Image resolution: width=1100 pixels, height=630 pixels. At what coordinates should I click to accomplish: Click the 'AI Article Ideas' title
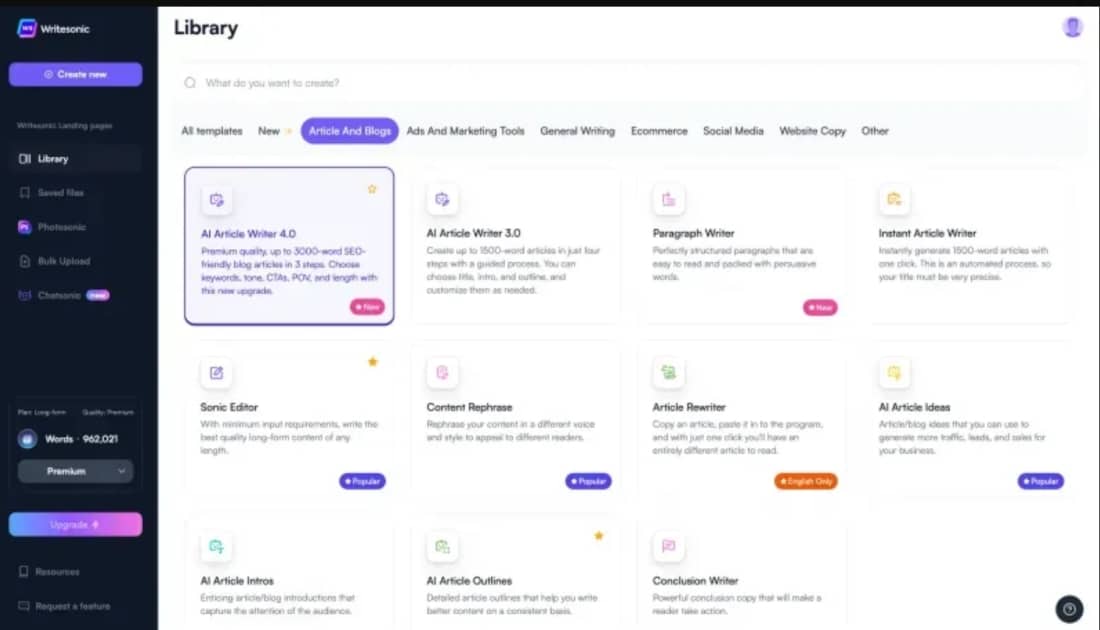tap(914, 407)
